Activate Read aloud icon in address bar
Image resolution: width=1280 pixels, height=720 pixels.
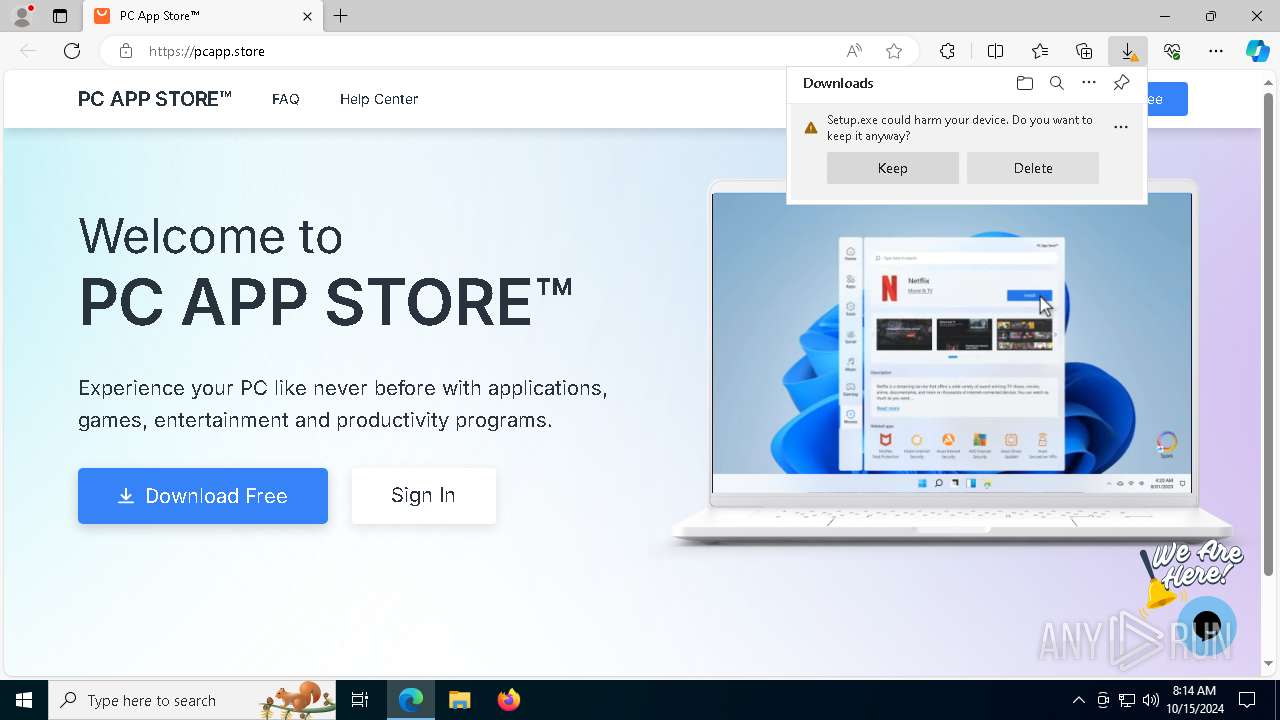click(x=854, y=51)
